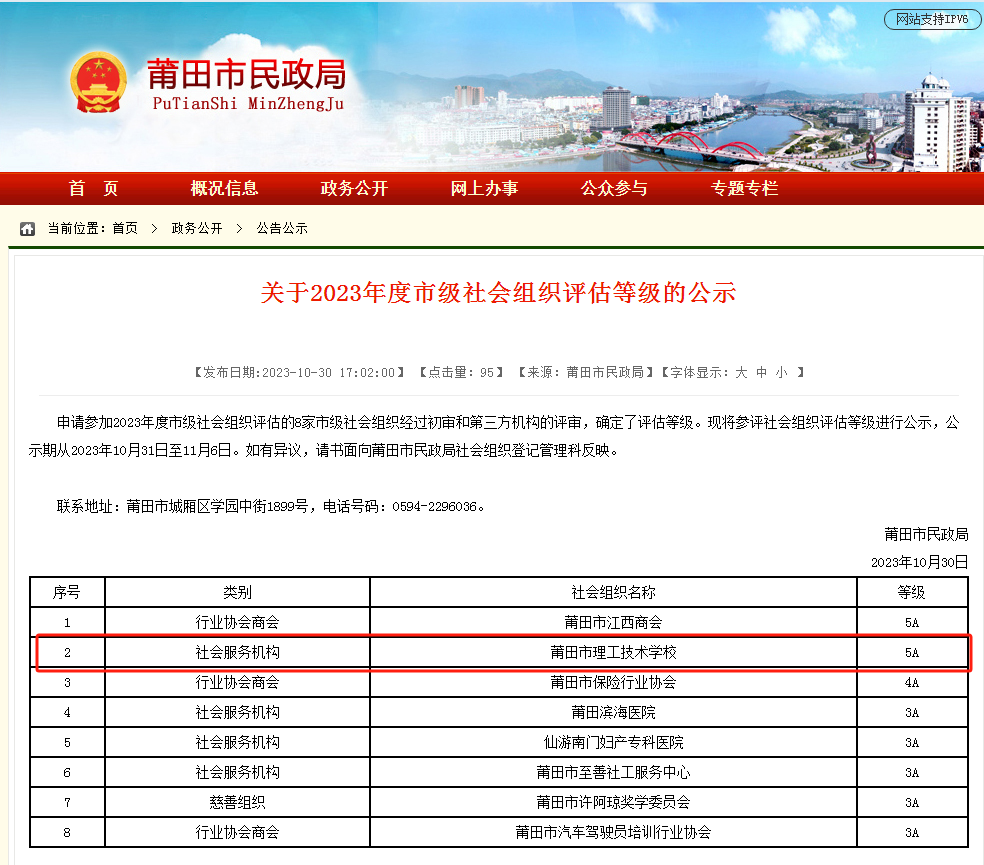The width and height of the screenshot is (984, 865).
Task: Select the cell 莆田市许阿琼奖学委员会
Action: 613,802
